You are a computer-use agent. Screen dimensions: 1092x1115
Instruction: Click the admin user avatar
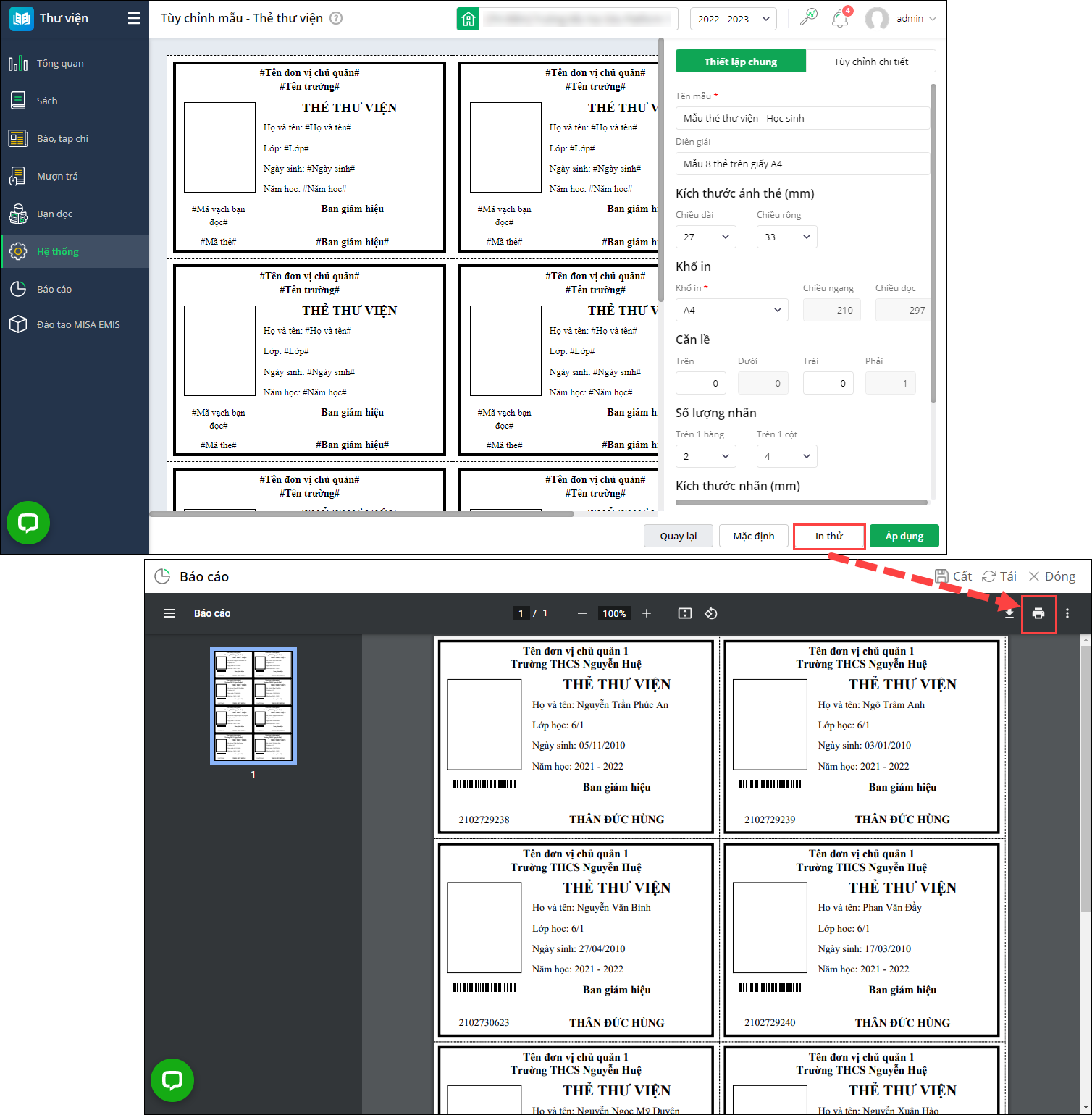877,19
